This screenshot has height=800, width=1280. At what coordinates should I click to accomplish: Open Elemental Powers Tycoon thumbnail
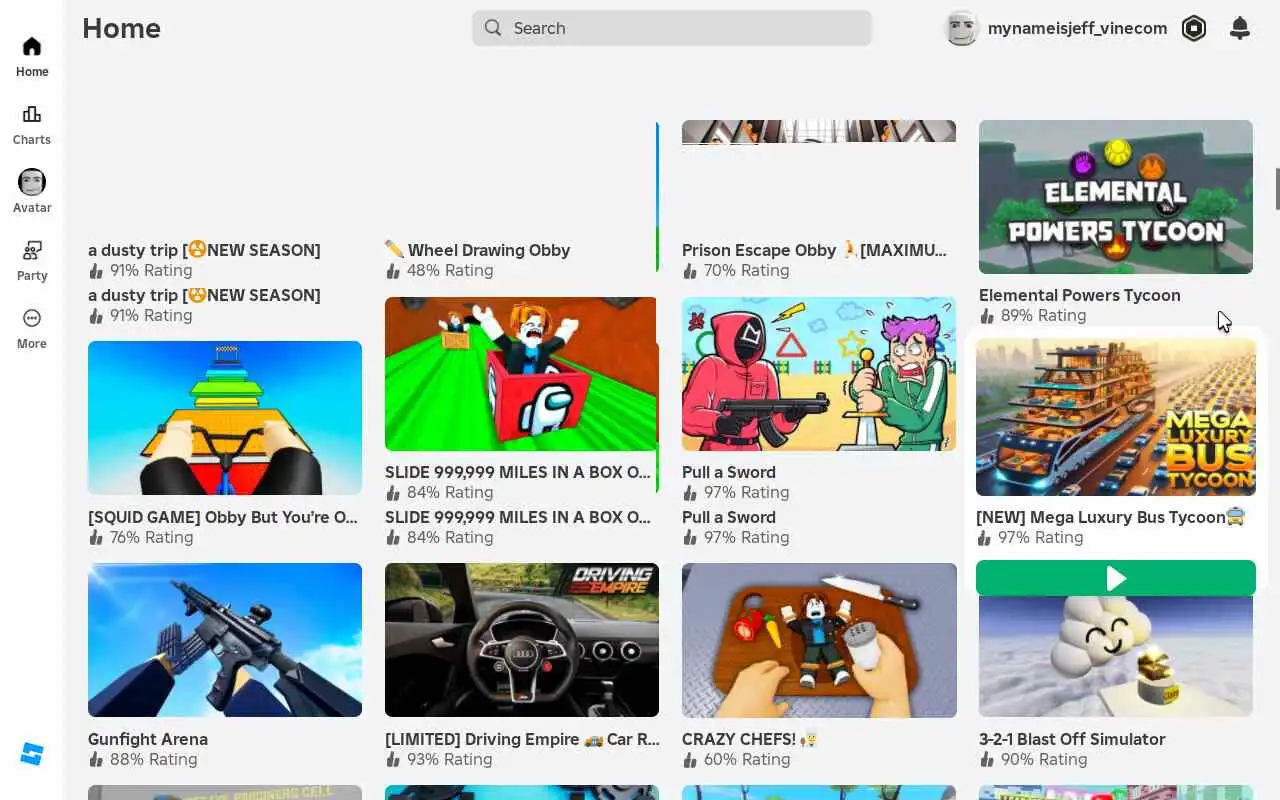tap(1116, 197)
